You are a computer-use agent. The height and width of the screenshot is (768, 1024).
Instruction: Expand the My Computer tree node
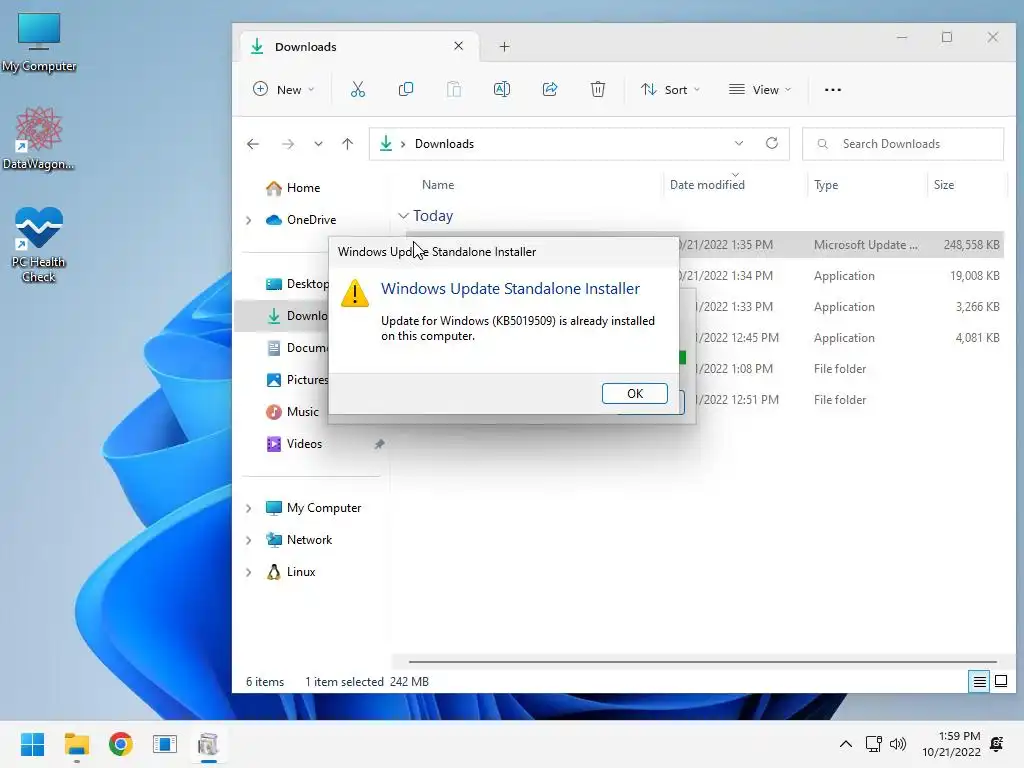(248, 508)
